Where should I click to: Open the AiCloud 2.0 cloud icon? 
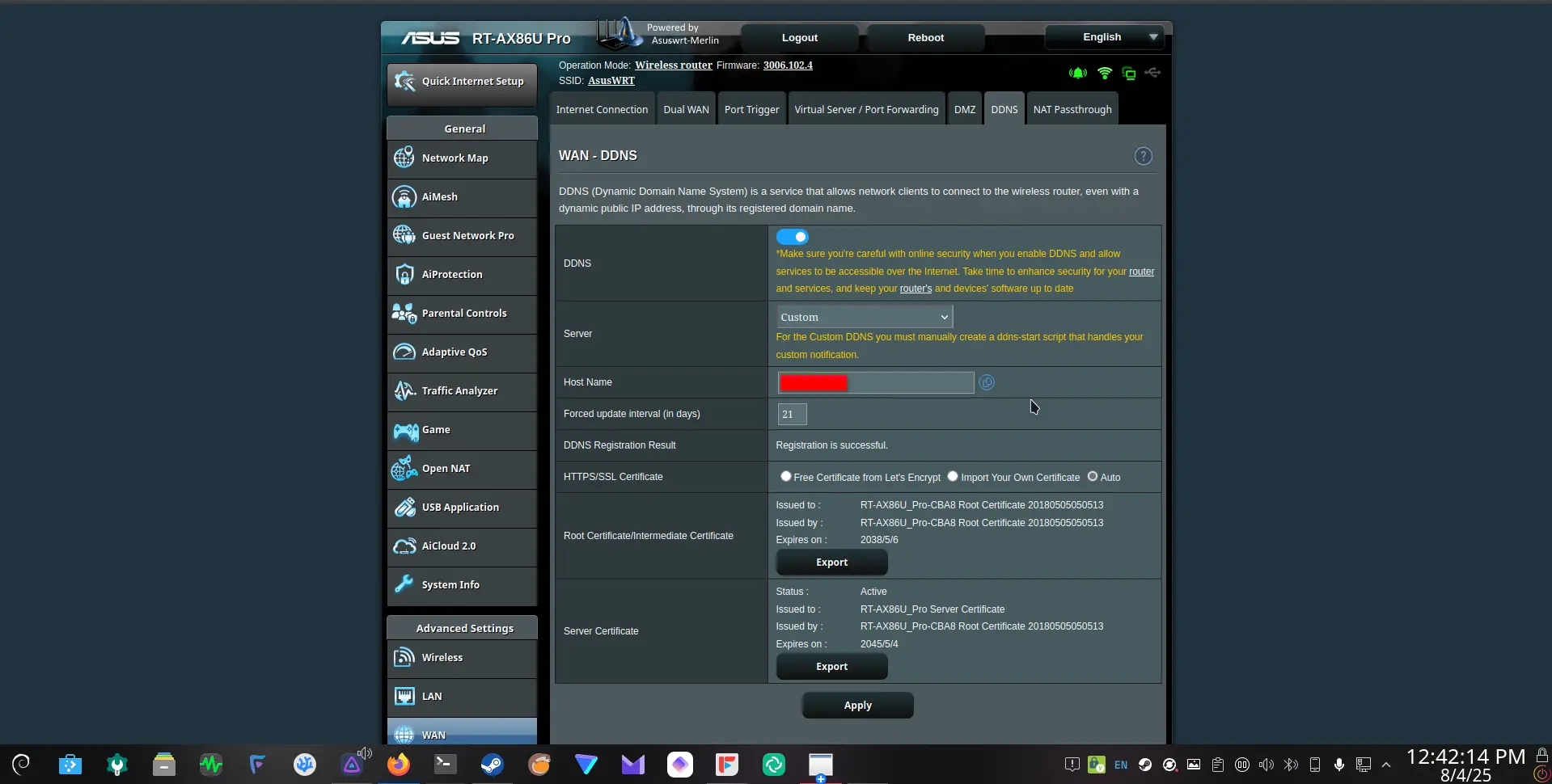coord(404,546)
